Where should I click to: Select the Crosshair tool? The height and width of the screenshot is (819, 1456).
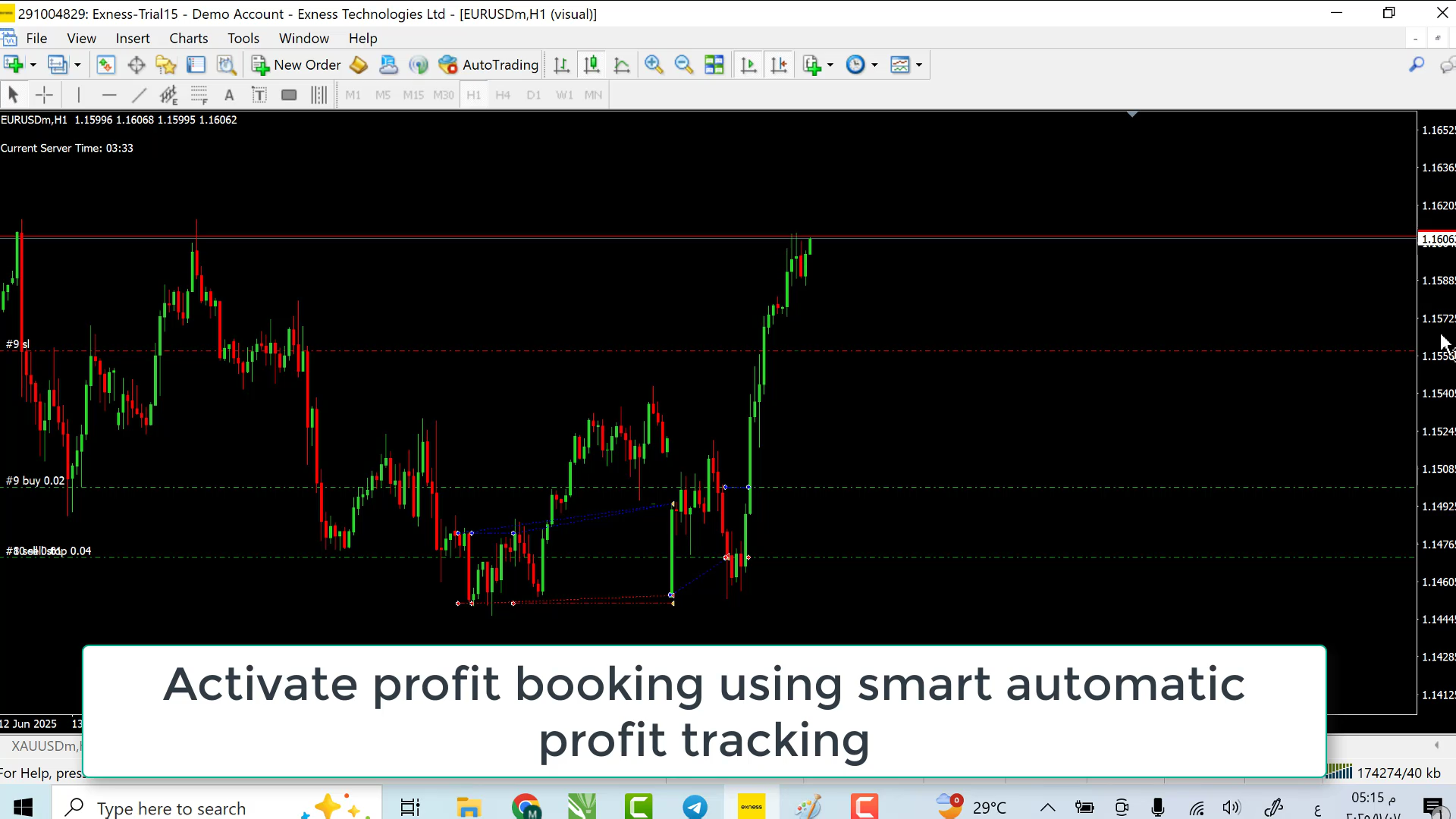tap(44, 95)
